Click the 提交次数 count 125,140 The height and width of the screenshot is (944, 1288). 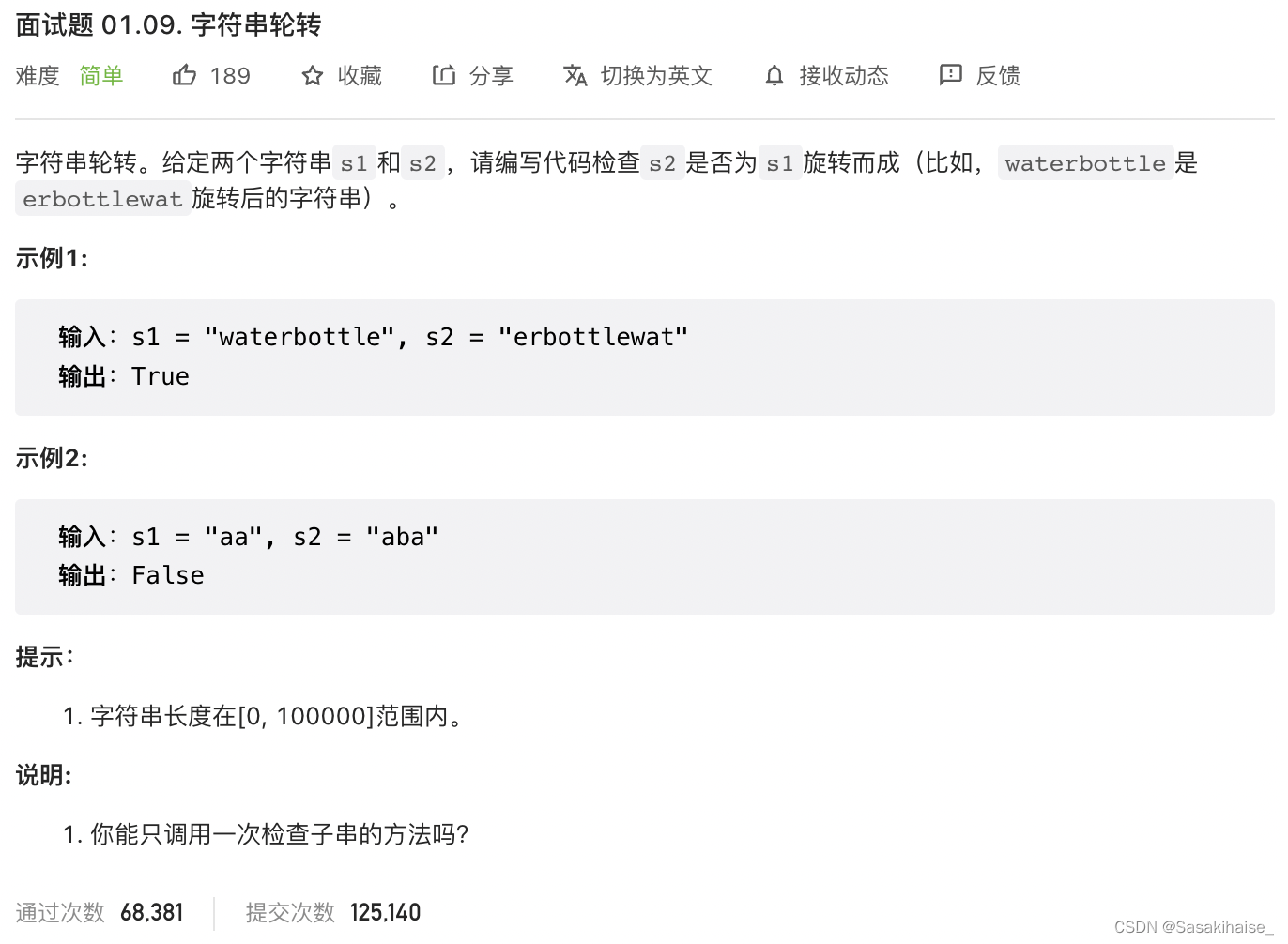click(x=385, y=912)
